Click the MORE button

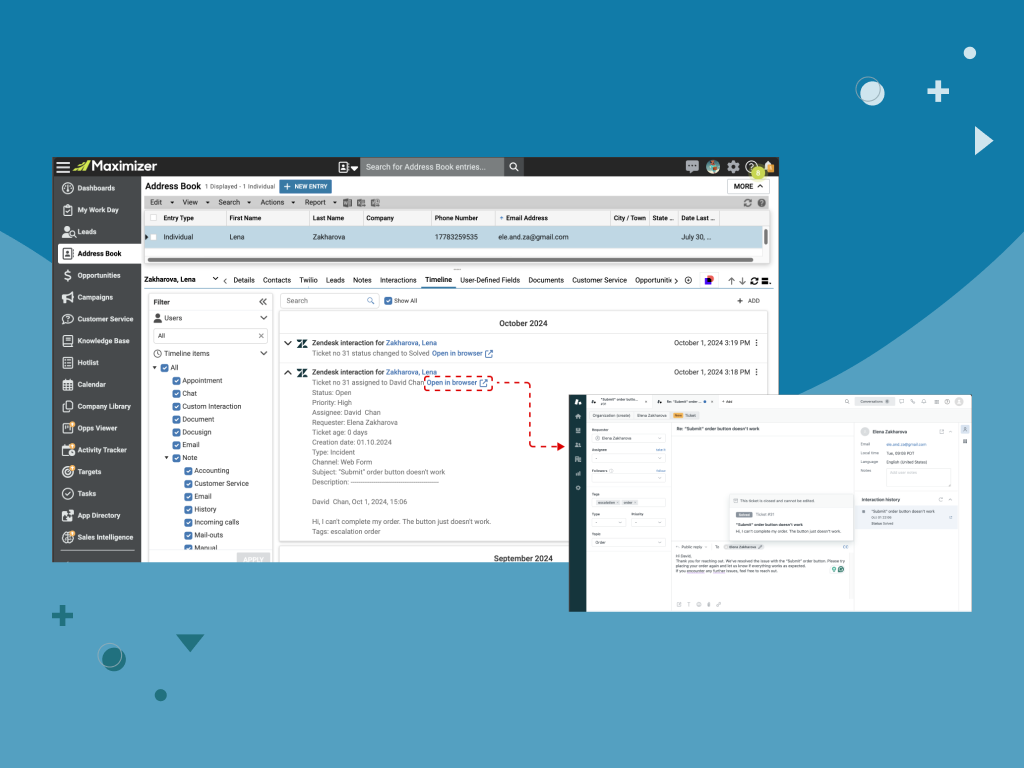[x=748, y=187]
